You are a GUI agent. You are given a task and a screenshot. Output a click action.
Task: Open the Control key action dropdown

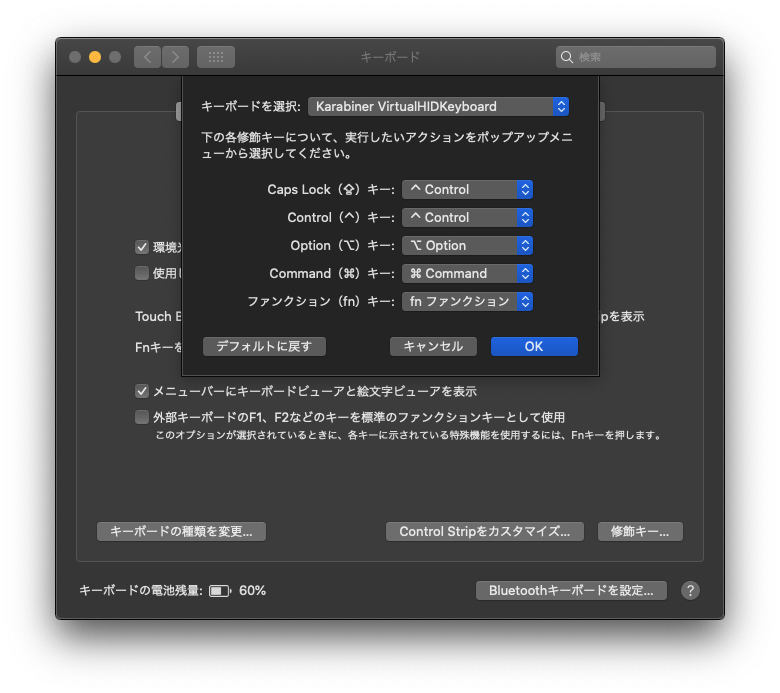467,217
